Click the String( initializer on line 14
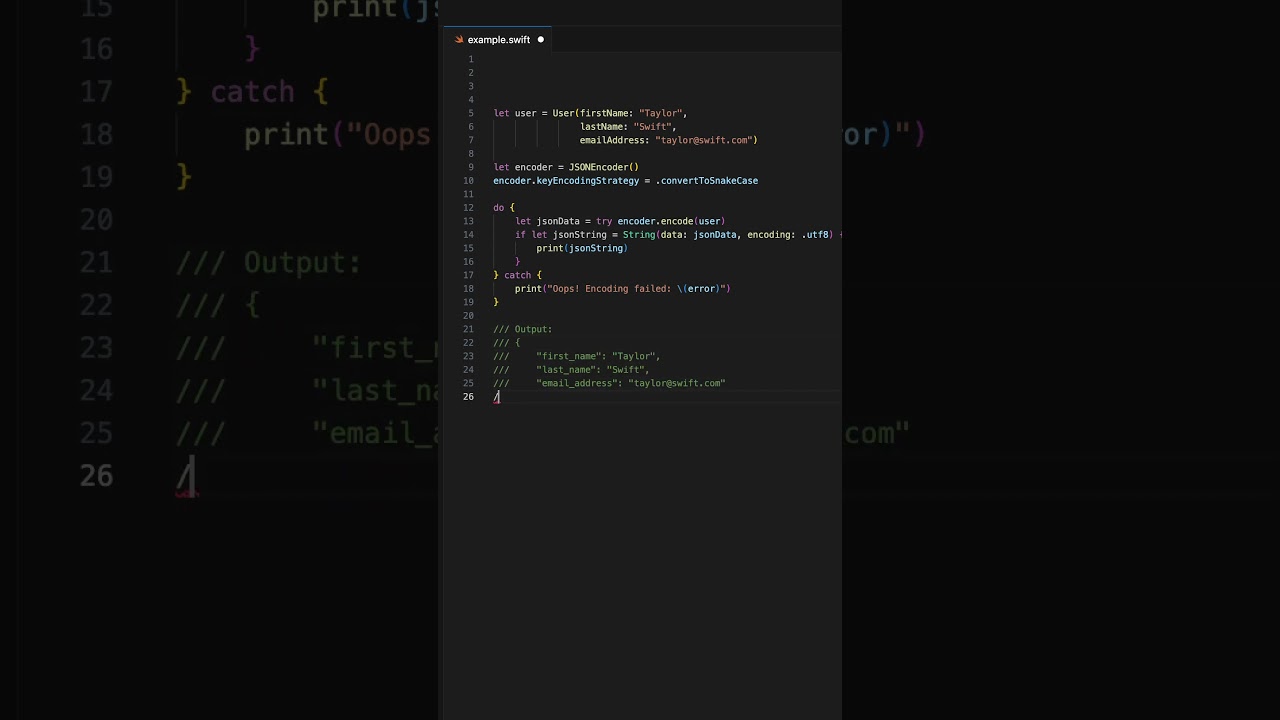 tap(641, 235)
